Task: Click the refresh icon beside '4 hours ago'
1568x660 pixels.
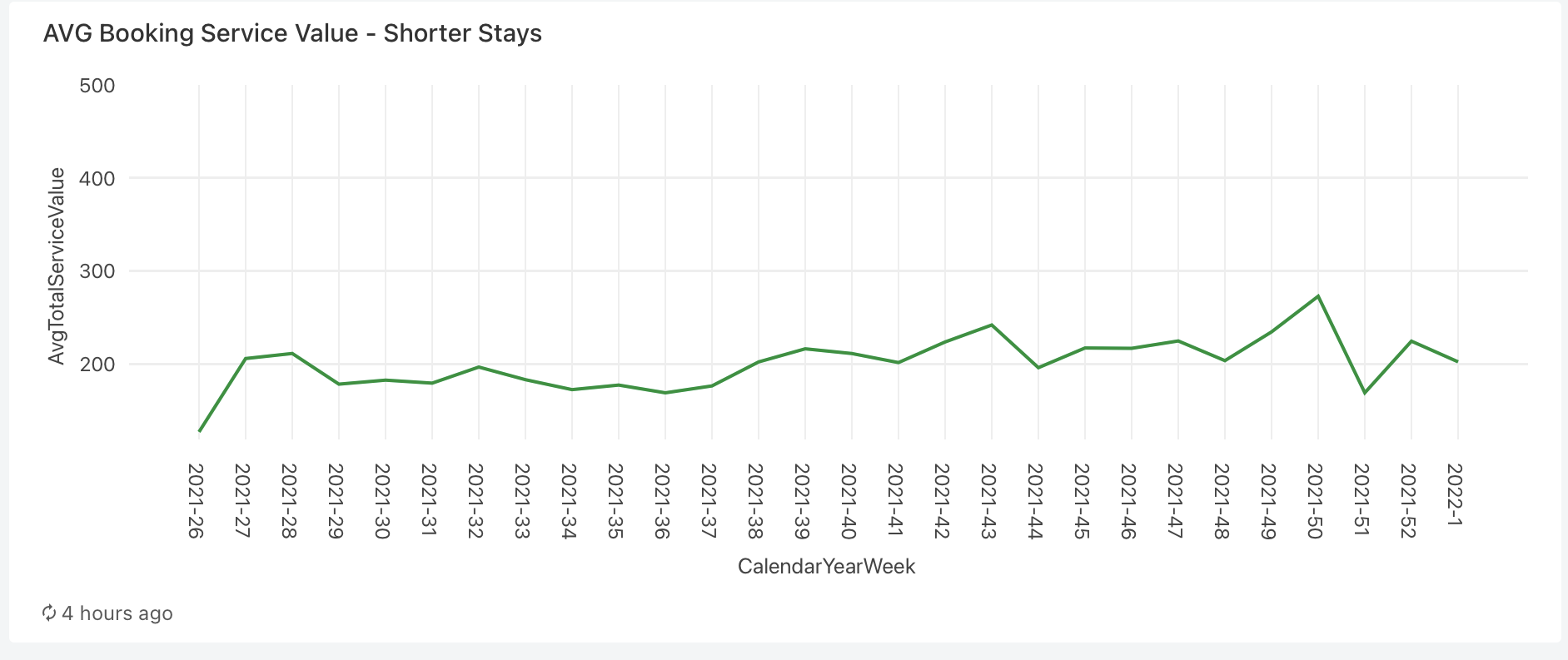Action: [49, 613]
